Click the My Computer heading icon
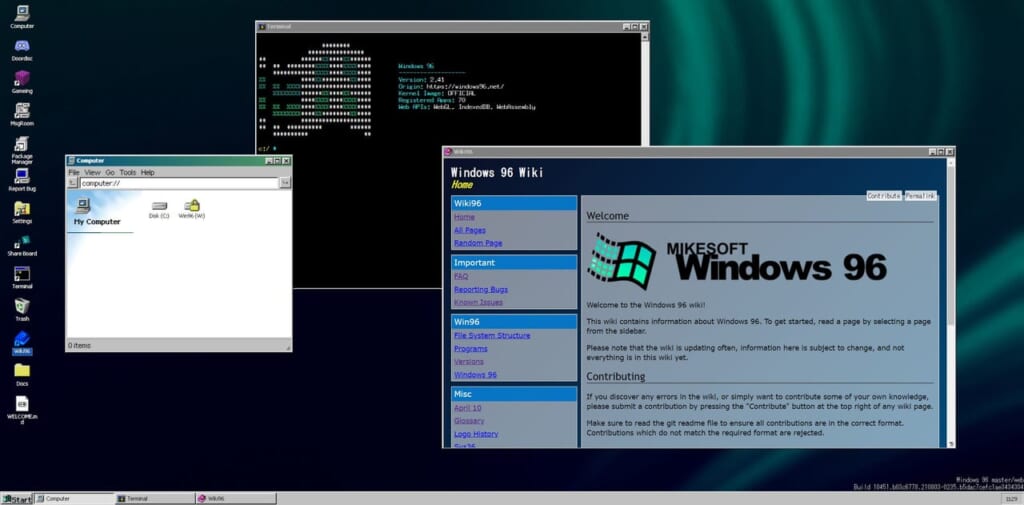Viewport: 1024px width, 505px height. pyautogui.click(x=83, y=206)
